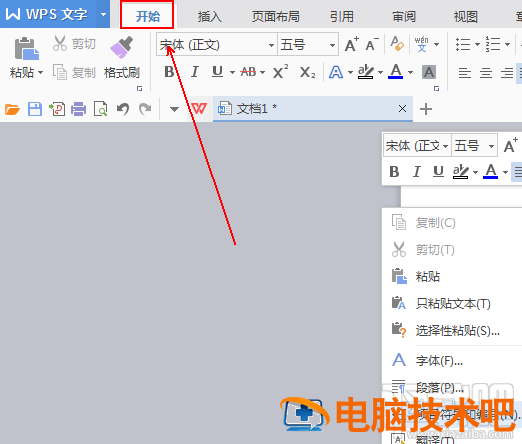Image resolution: width=522 pixels, height=444 pixels.
Task: Switch to the 页面布局 tab
Action: point(275,16)
